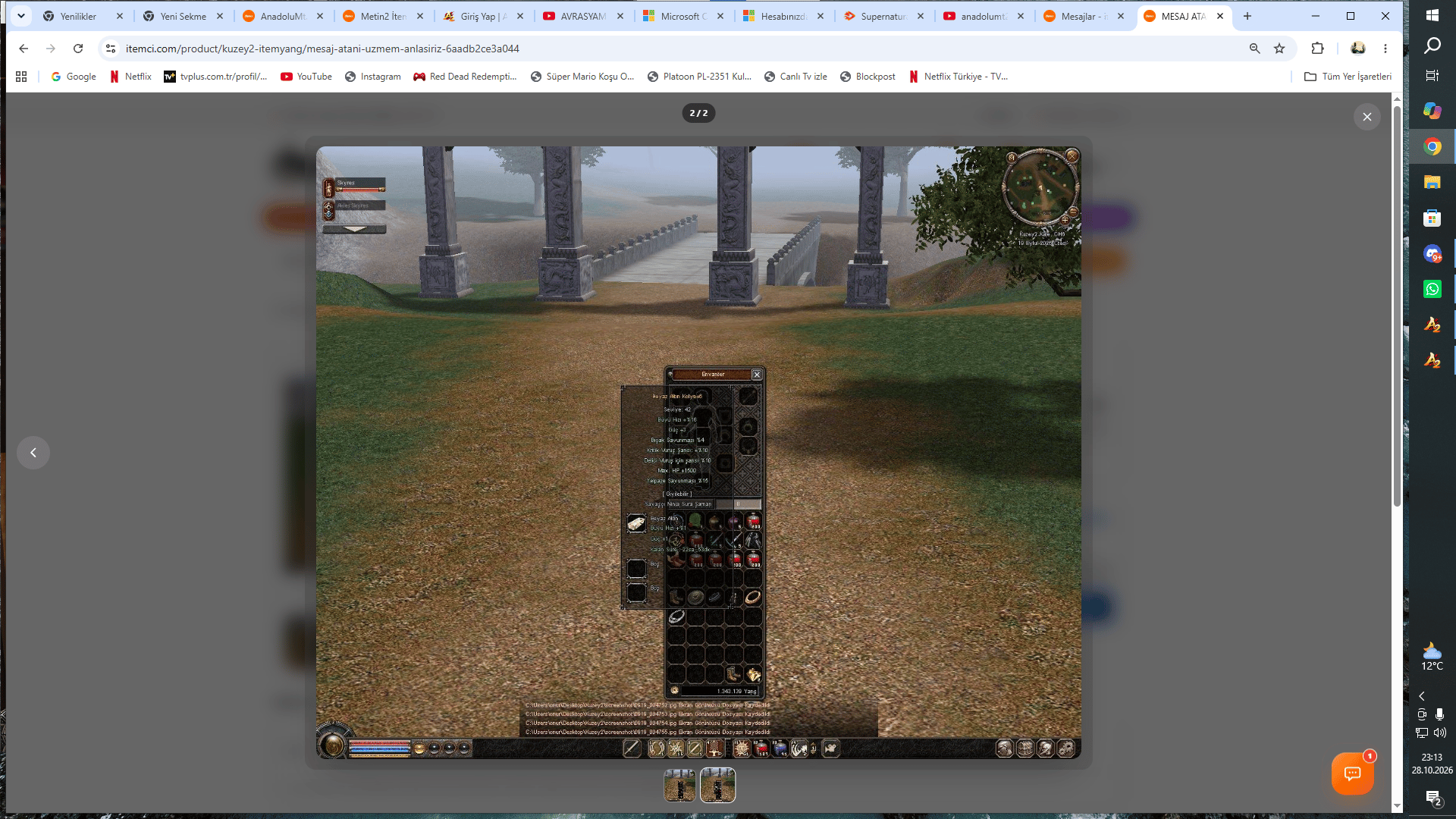
Task: Open the tab search dropdown
Action: point(21,16)
